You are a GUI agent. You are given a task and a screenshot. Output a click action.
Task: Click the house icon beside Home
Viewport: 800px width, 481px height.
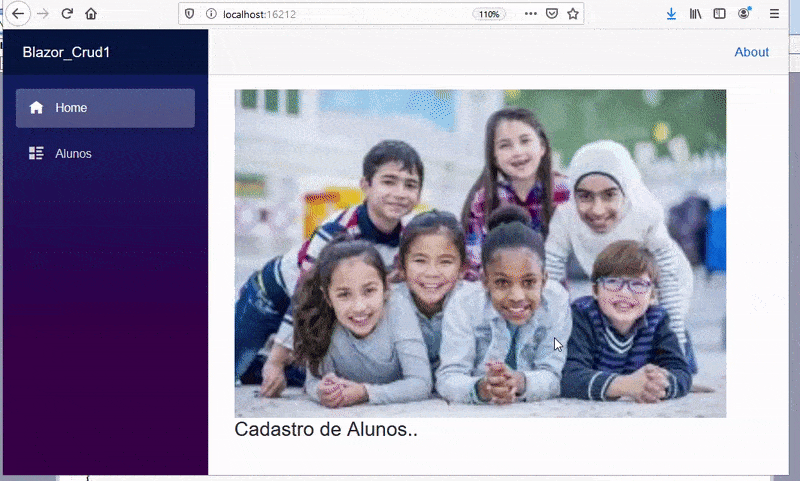(36, 108)
